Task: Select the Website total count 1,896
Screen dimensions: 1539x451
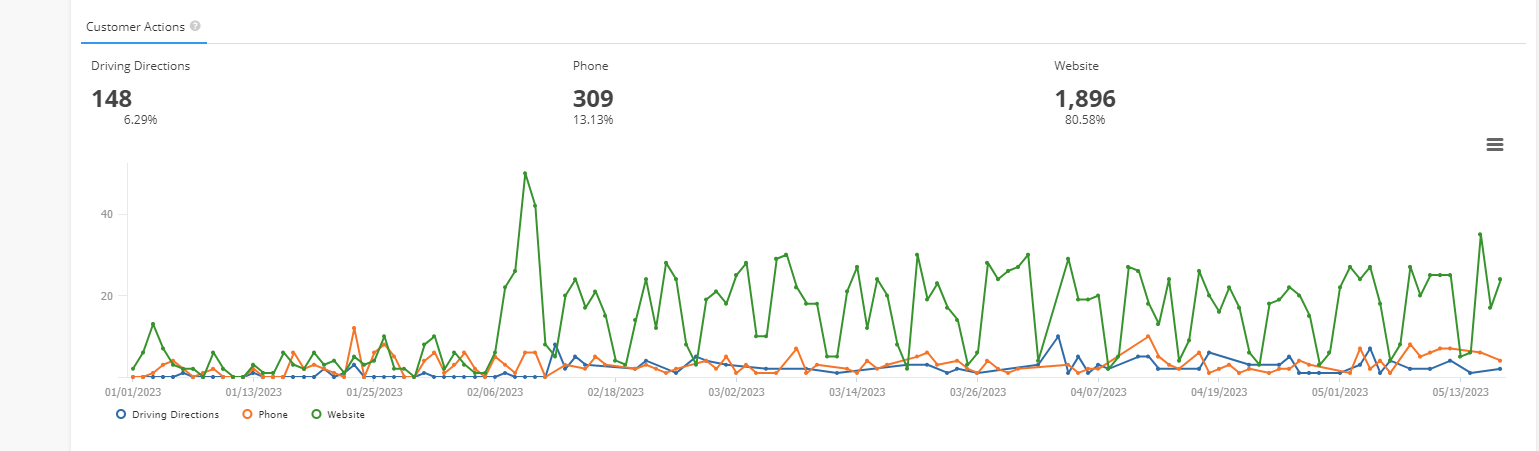Action: (x=1085, y=99)
